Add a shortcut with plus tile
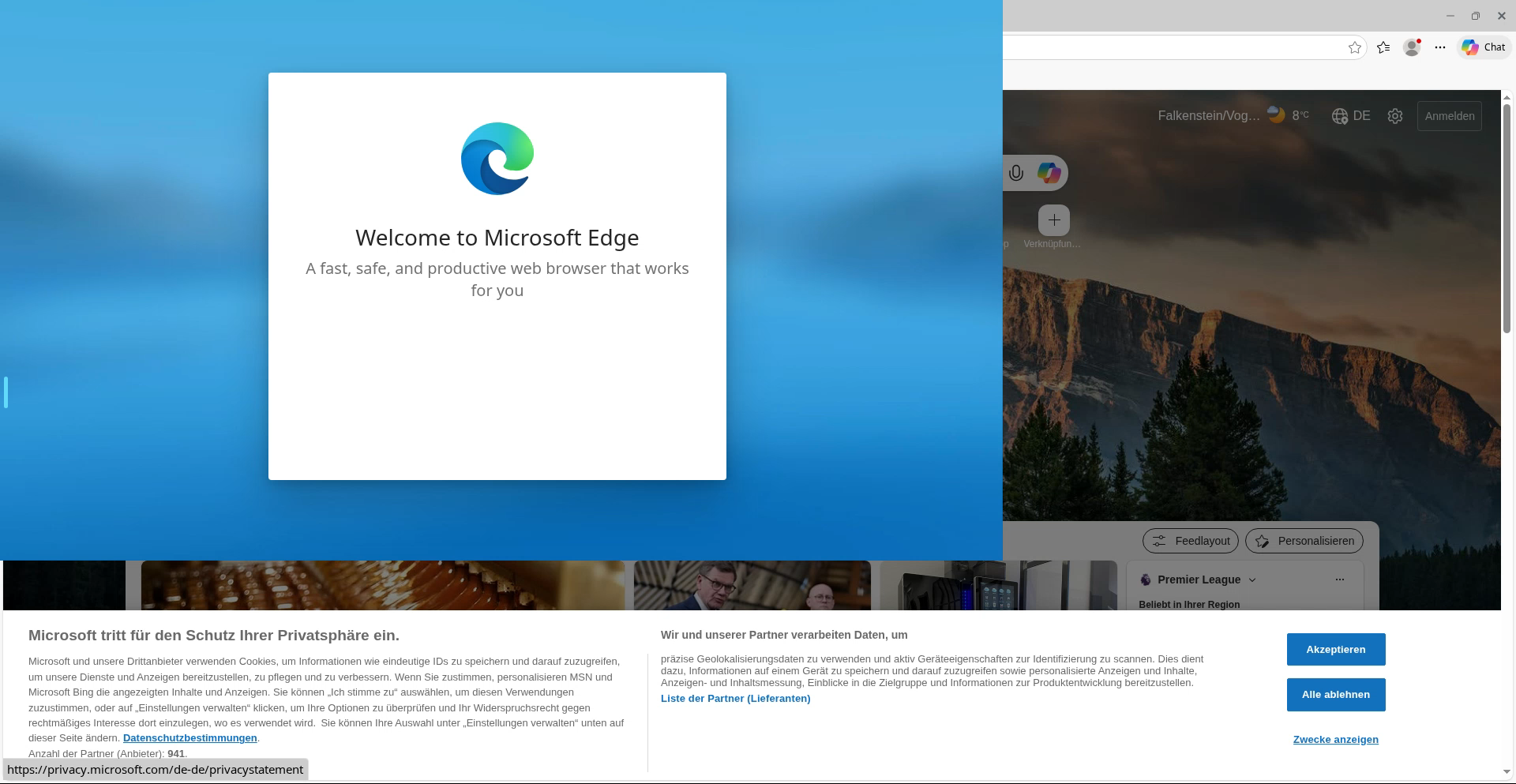 (x=1053, y=220)
